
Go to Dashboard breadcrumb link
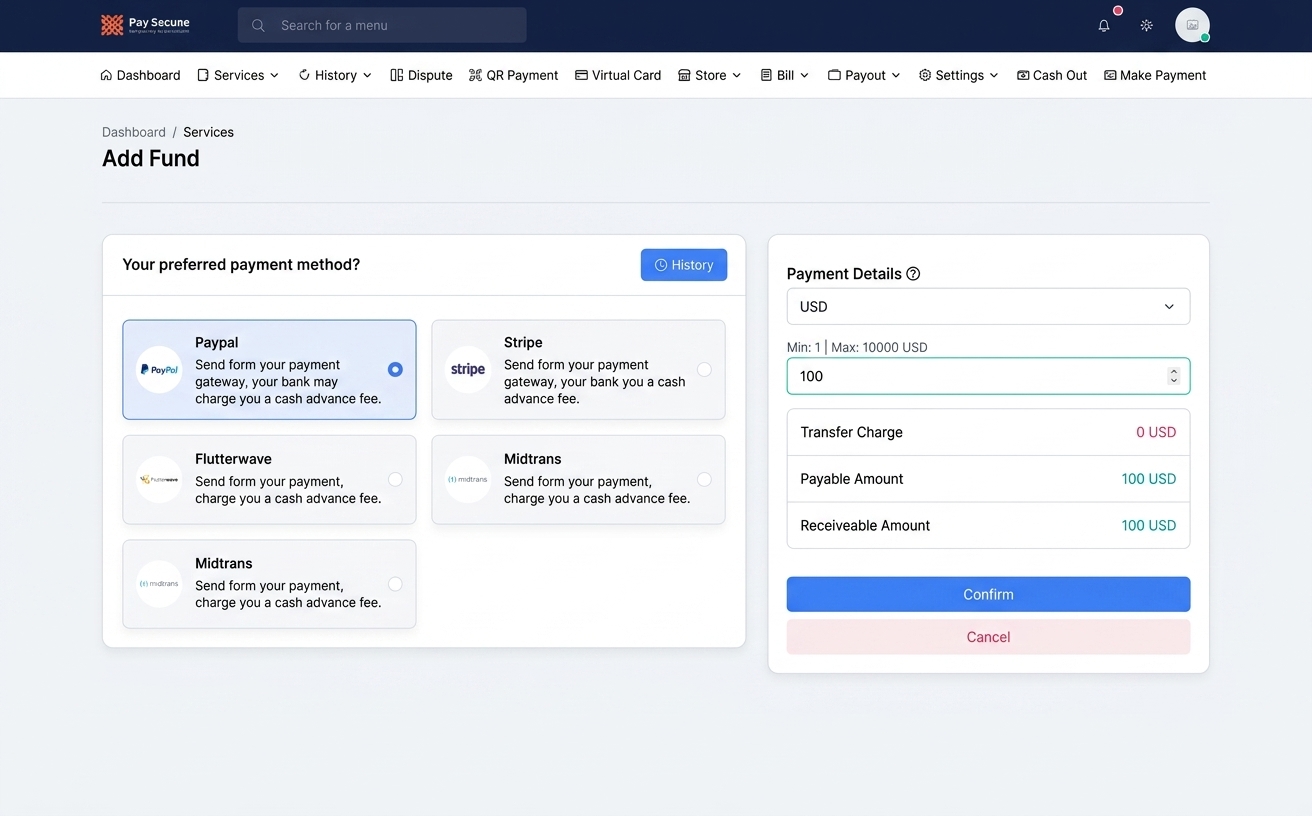click(x=134, y=132)
